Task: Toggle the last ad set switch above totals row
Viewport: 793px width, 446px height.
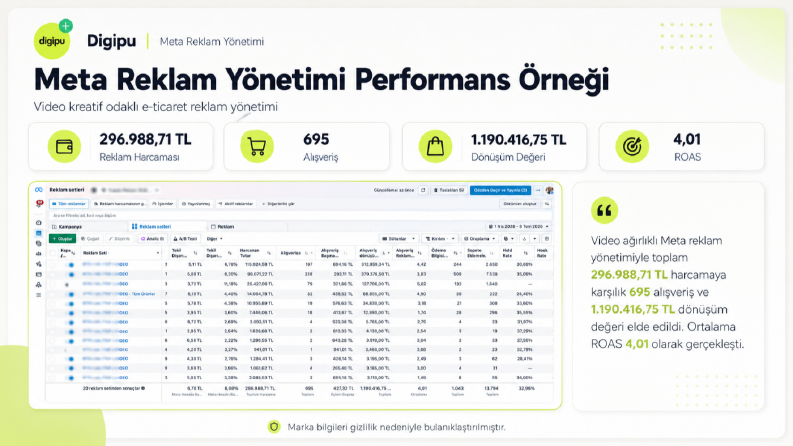Action: (70, 378)
